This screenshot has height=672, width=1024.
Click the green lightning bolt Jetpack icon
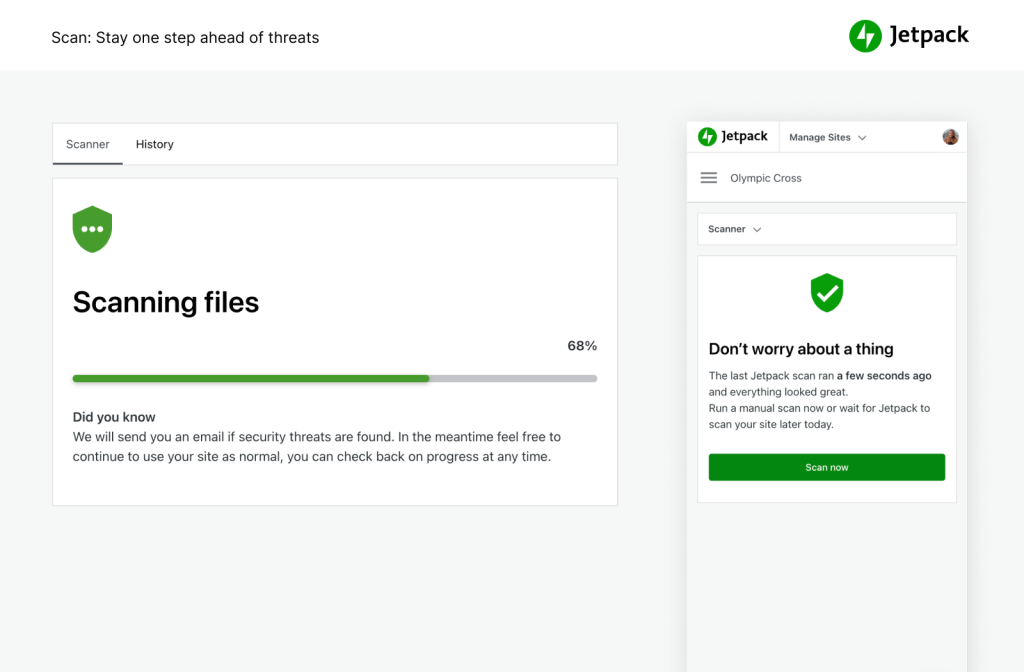863,35
